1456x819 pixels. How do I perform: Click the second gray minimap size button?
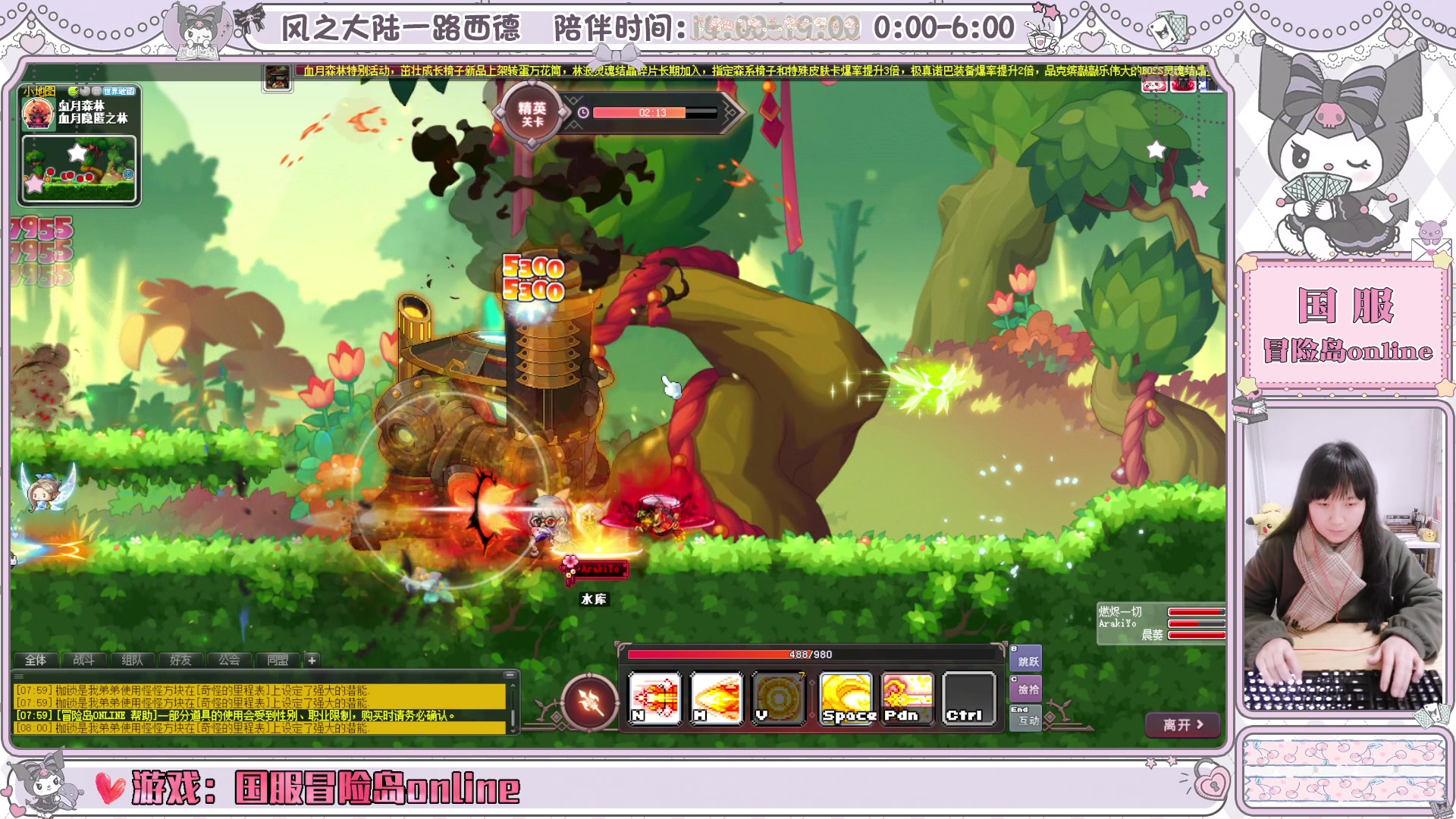point(96,91)
